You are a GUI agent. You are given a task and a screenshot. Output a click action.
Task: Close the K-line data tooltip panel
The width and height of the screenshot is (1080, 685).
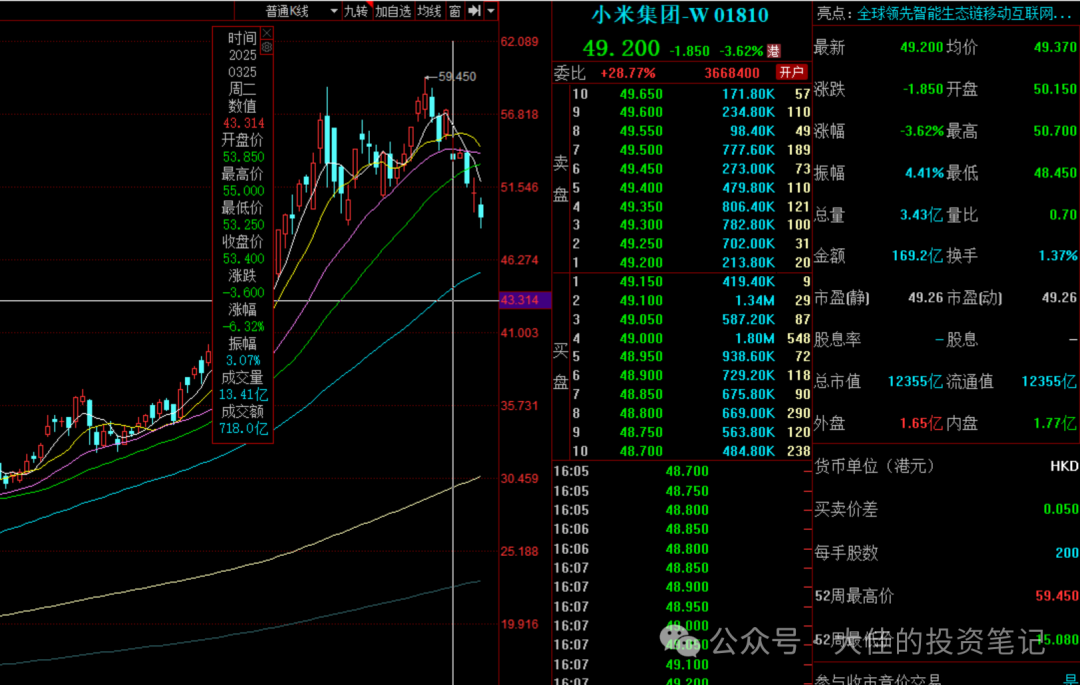tap(267, 33)
